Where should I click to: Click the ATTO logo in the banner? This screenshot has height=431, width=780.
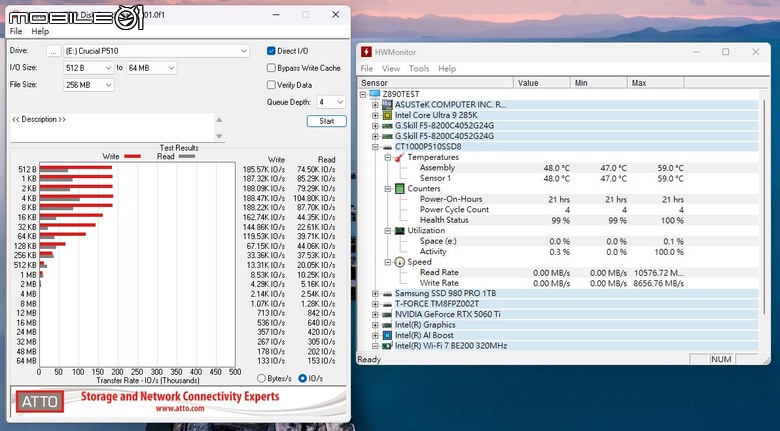coord(40,402)
